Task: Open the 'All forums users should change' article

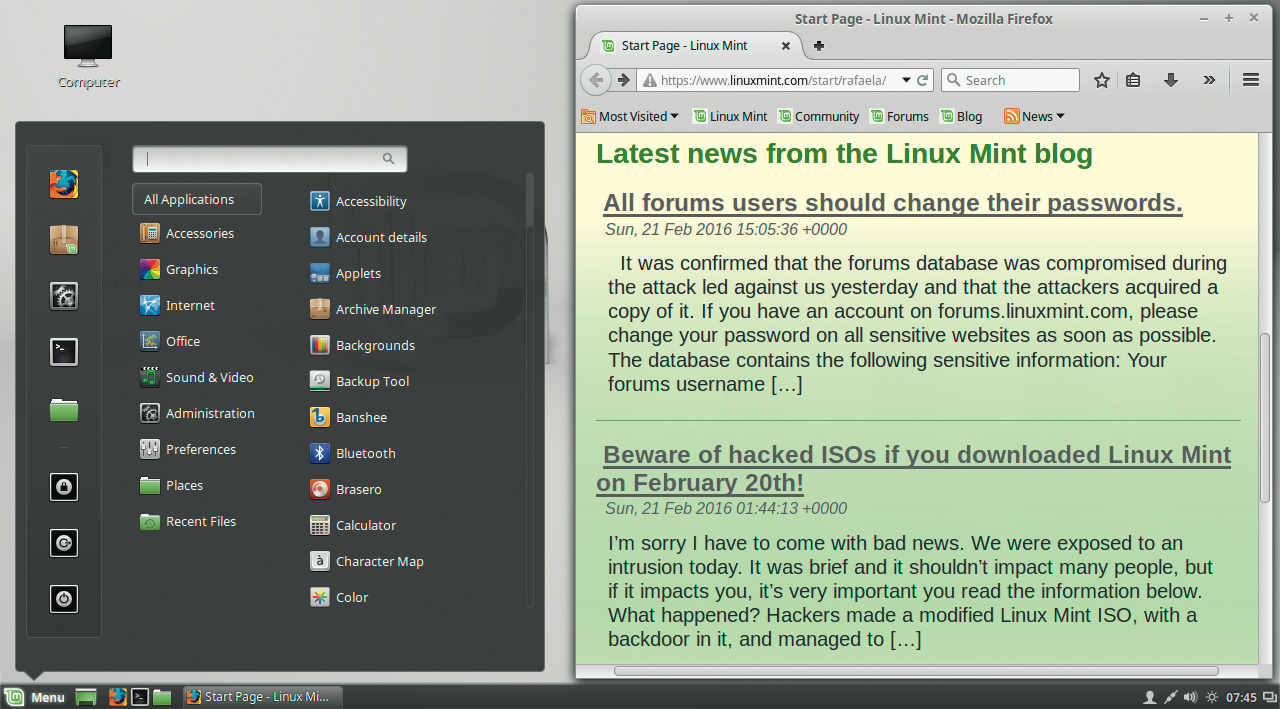Action: [892, 203]
